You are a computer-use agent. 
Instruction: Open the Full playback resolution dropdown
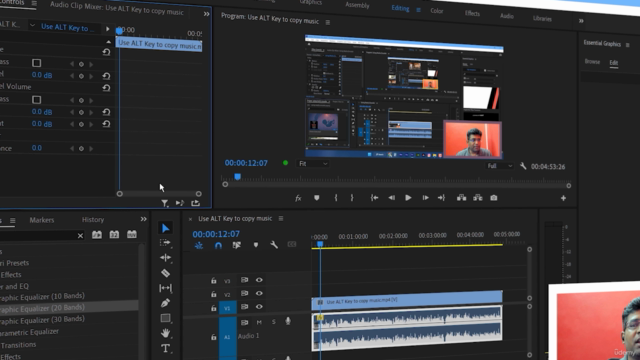click(500, 166)
